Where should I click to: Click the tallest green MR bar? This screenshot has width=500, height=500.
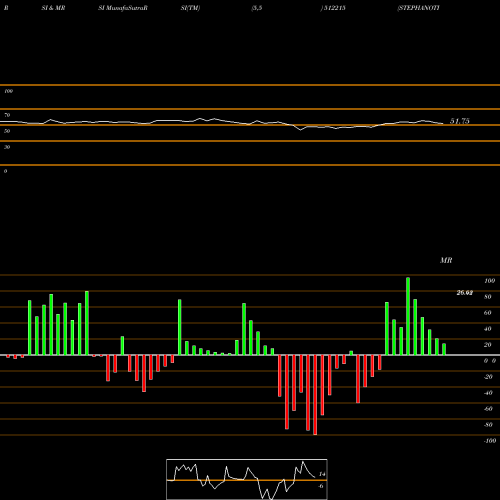(x=408, y=316)
